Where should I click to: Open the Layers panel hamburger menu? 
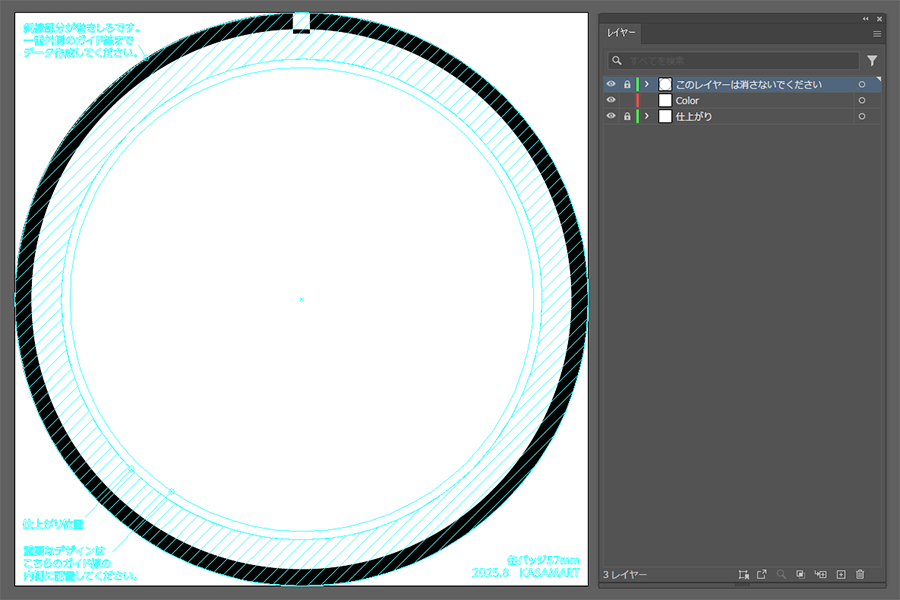[x=877, y=34]
